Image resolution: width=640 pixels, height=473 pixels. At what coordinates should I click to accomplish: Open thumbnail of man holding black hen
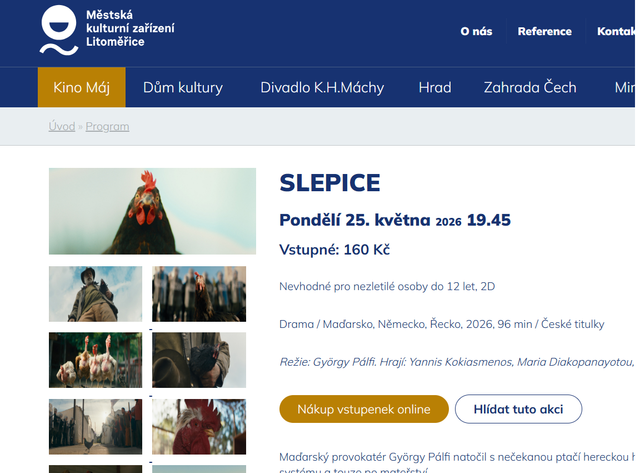pyautogui.click(x=199, y=360)
